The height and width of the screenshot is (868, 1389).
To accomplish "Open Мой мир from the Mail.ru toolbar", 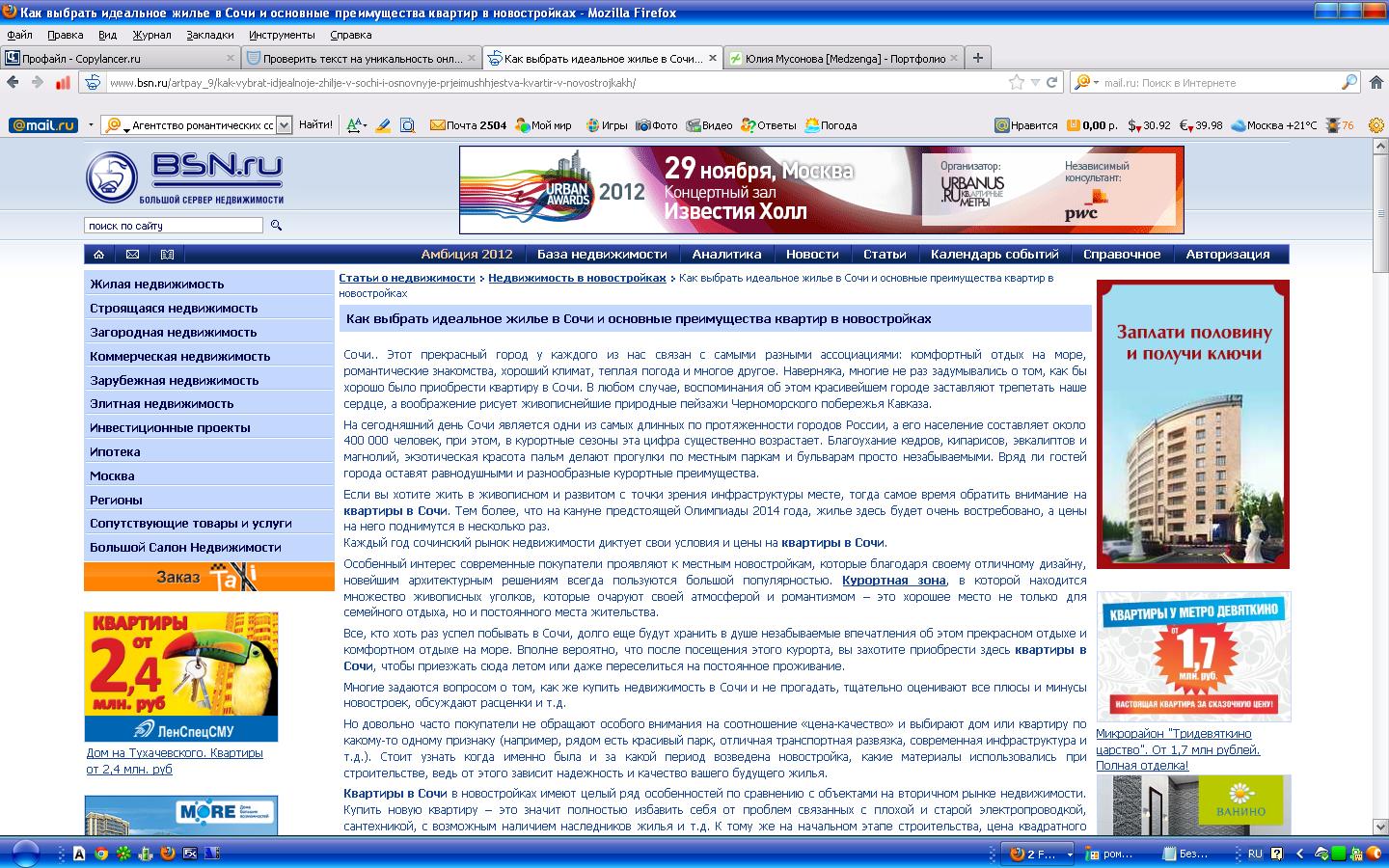I will [x=544, y=125].
